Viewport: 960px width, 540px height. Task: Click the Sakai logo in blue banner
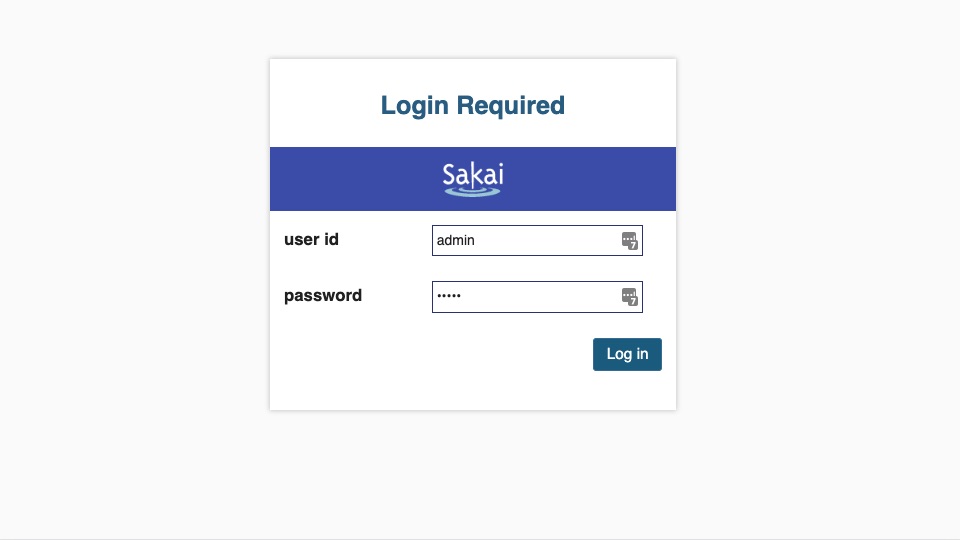tap(473, 179)
